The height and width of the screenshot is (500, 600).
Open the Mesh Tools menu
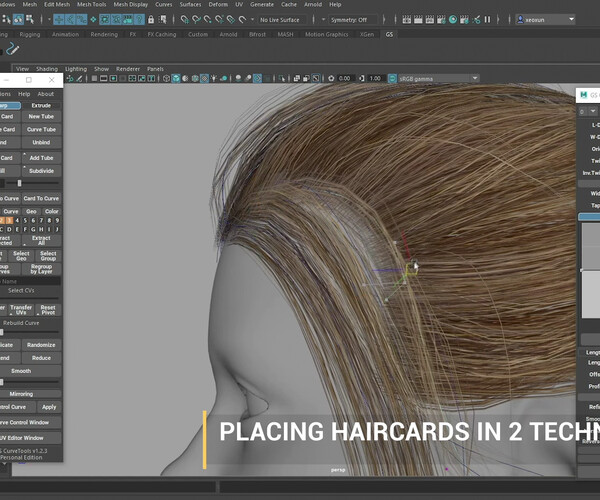click(91, 4)
